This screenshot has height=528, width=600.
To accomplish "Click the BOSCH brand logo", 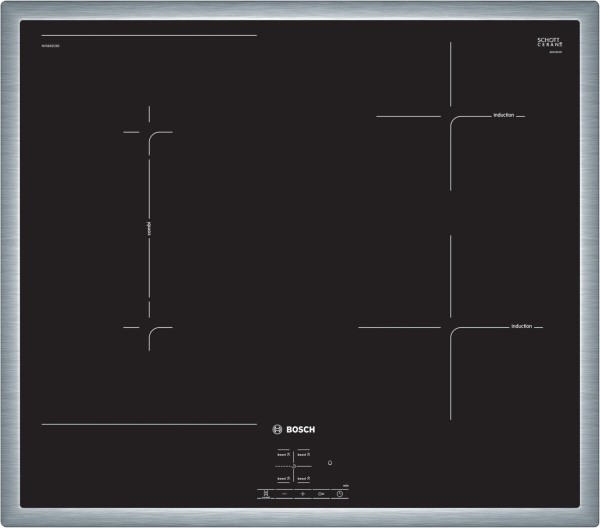I will pos(293,429).
